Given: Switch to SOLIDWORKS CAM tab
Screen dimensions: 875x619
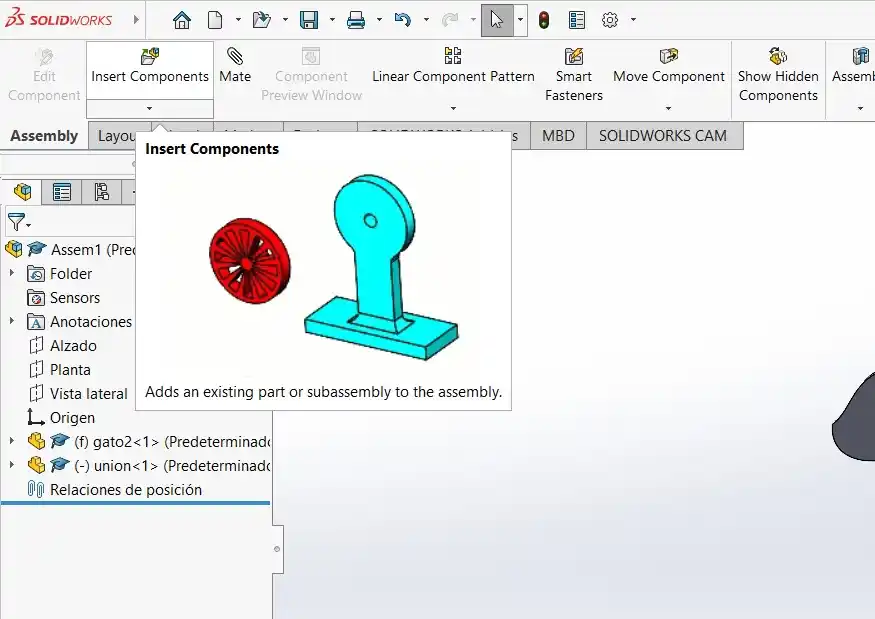Looking at the screenshot, I should pyautogui.click(x=663, y=136).
